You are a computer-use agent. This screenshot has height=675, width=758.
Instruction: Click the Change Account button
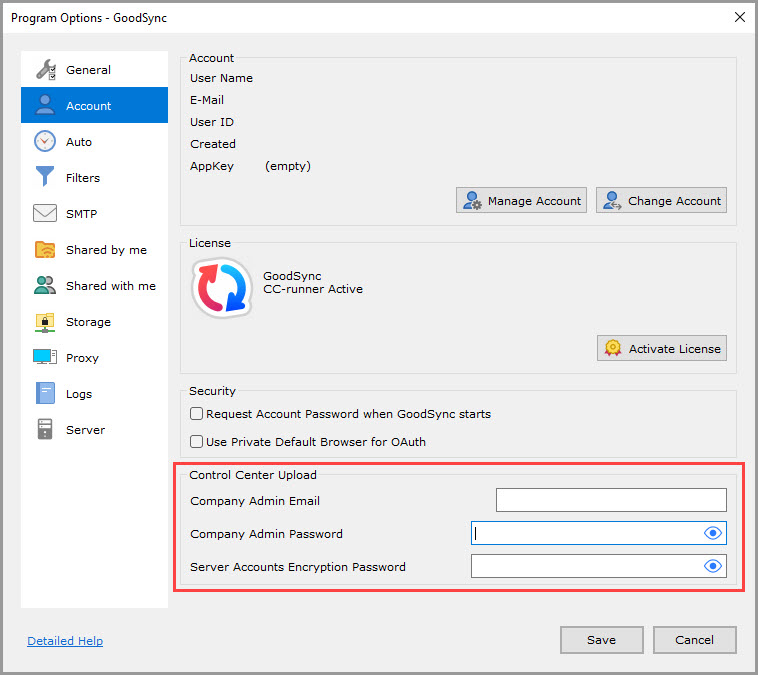click(661, 201)
